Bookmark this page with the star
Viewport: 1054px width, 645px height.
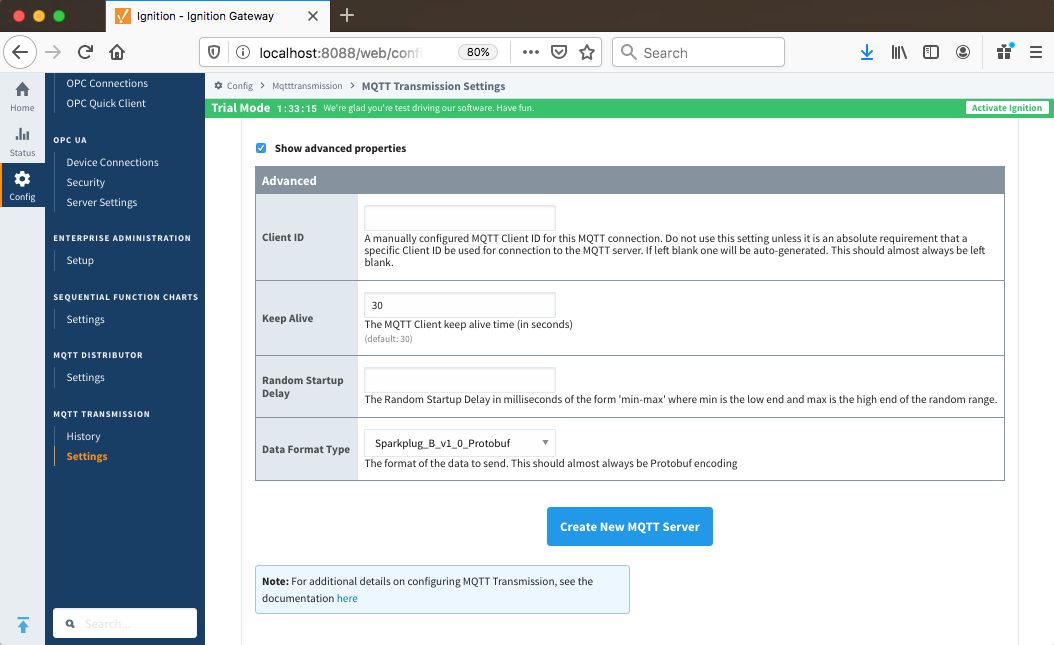(x=587, y=52)
